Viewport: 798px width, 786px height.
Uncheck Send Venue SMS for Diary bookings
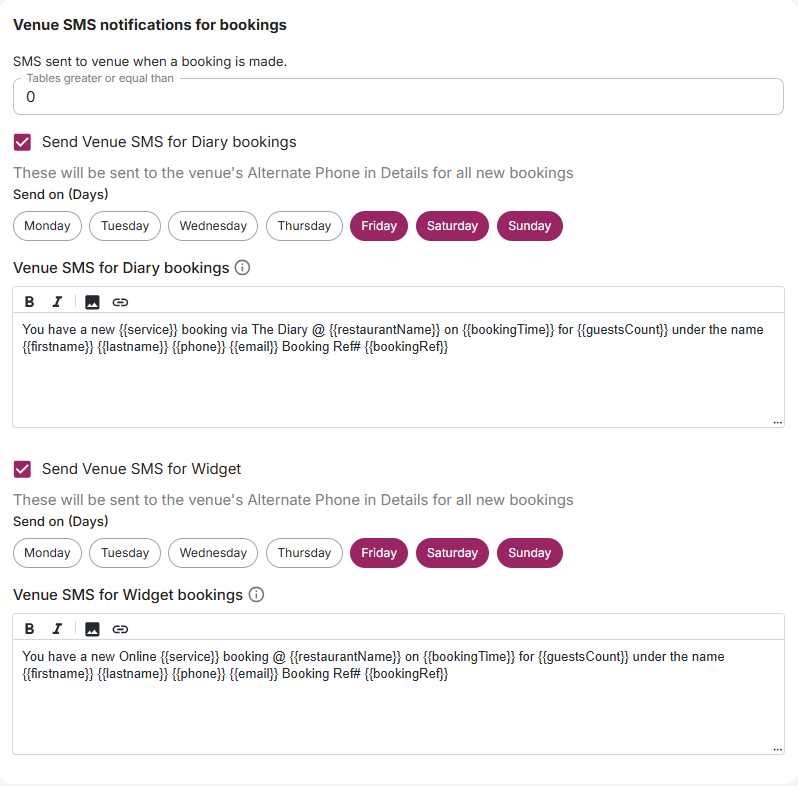[23, 142]
